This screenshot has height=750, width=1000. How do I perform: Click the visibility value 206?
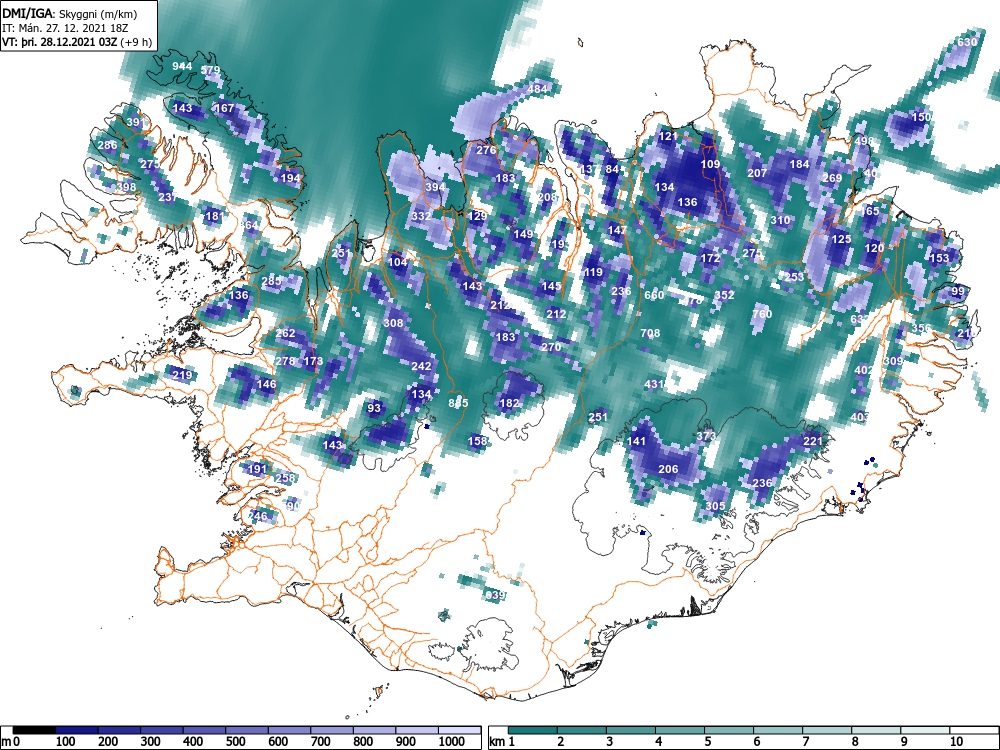tap(668, 469)
